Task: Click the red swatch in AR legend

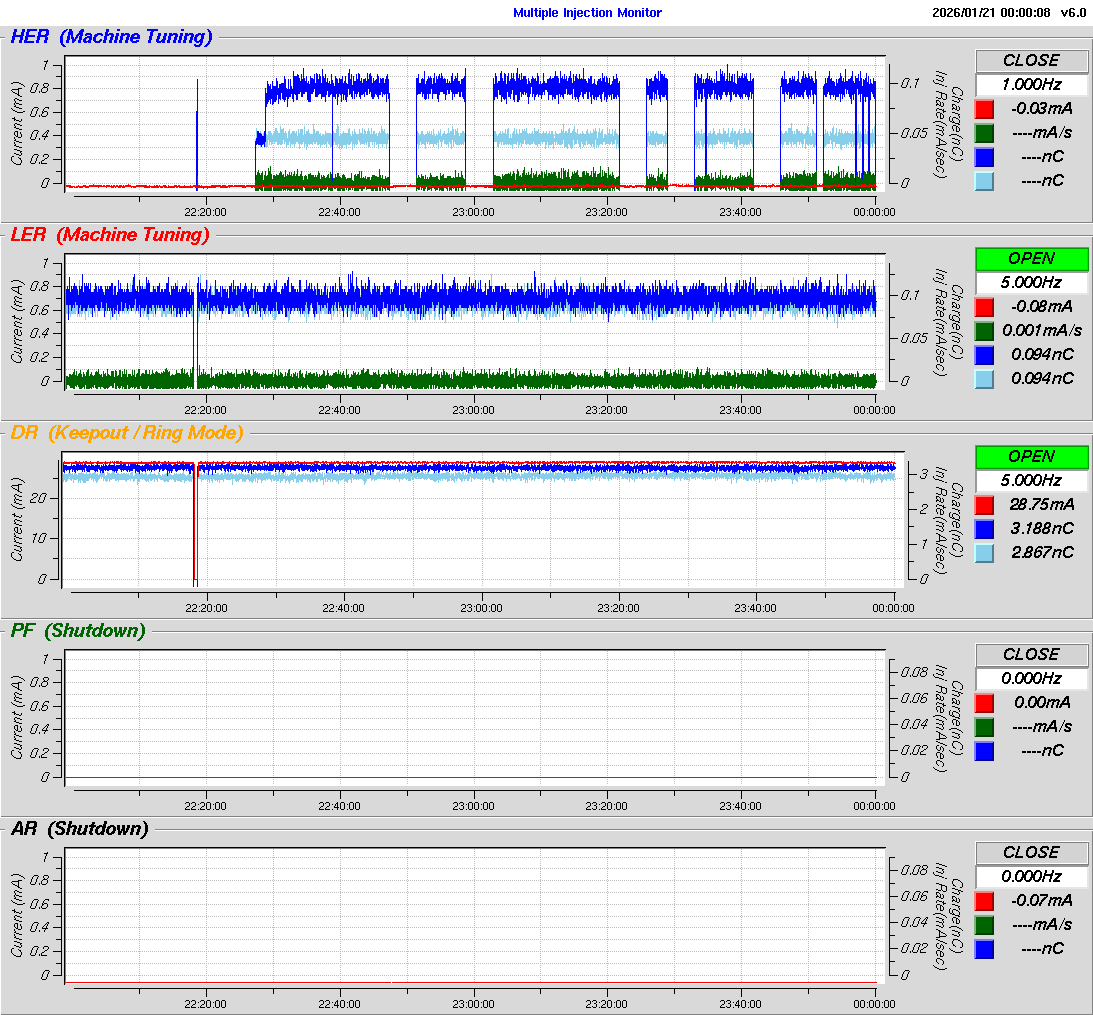Action: click(x=984, y=900)
